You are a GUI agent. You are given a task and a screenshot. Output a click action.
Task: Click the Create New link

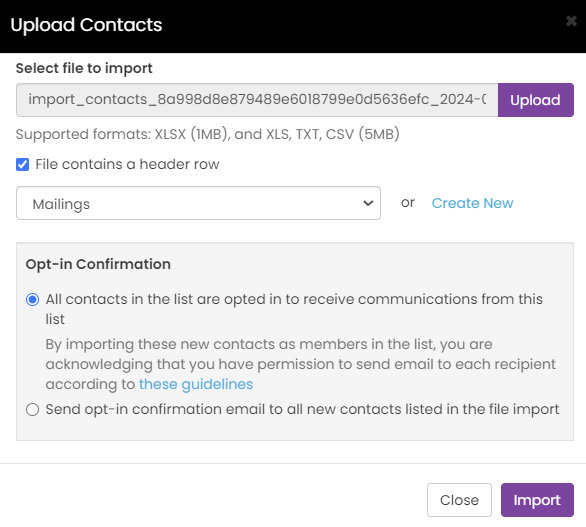tap(472, 203)
